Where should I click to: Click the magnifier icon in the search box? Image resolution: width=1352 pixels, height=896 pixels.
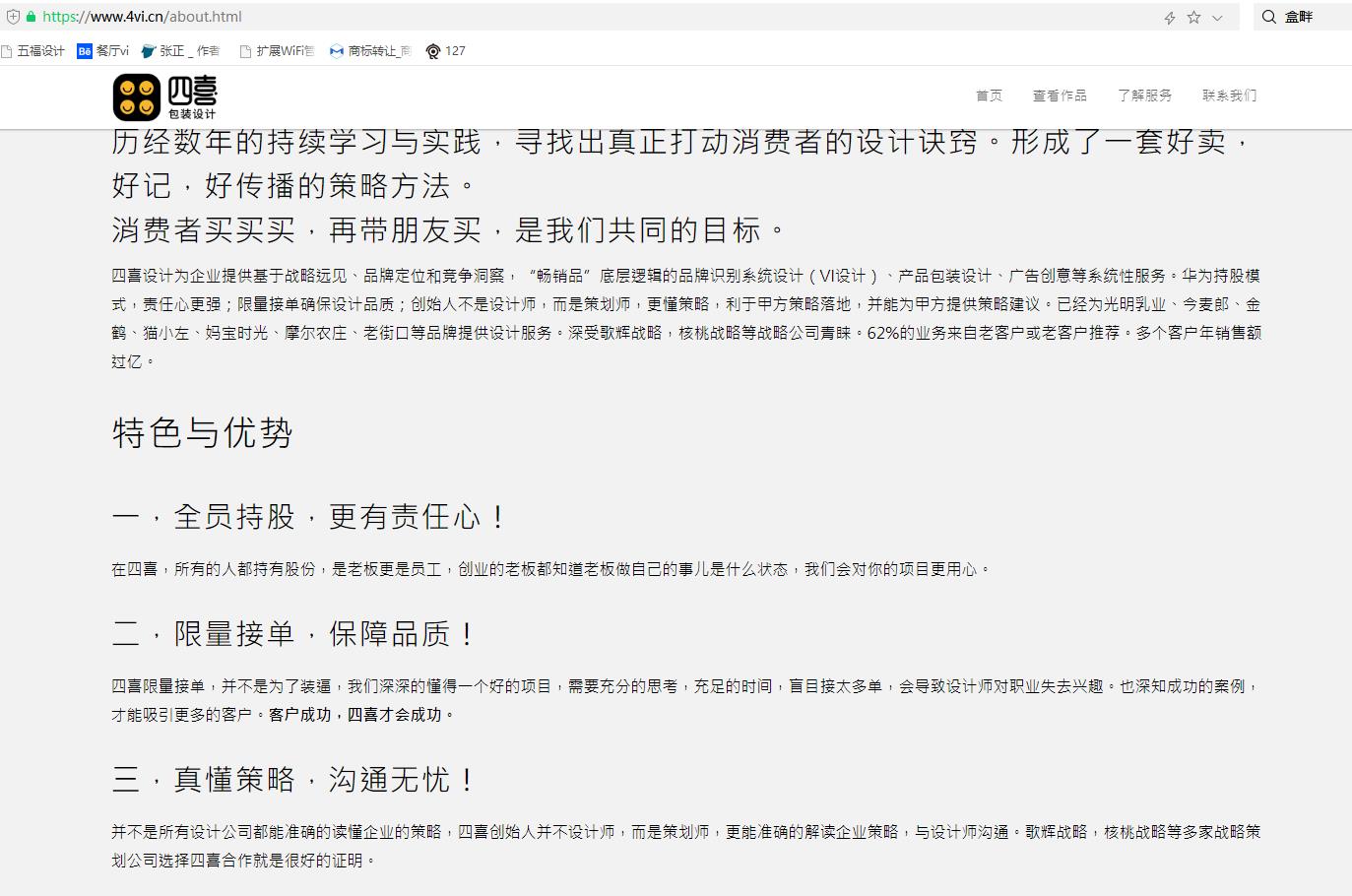[1269, 17]
